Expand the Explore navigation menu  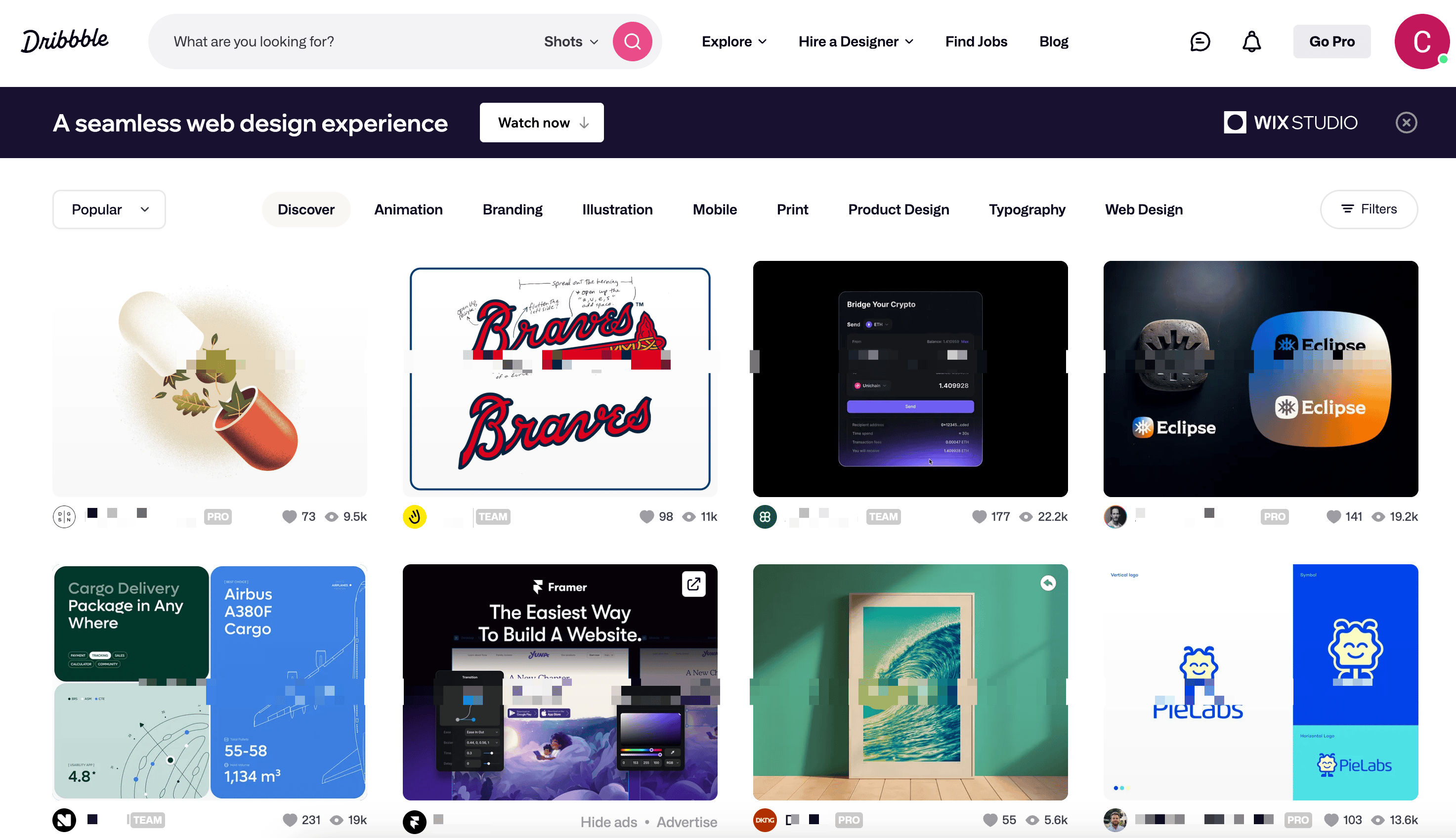click(733, 42)
